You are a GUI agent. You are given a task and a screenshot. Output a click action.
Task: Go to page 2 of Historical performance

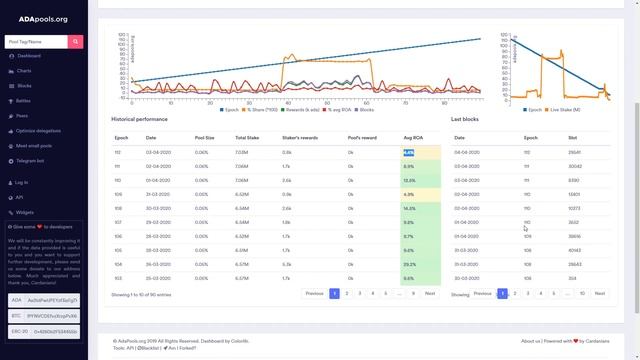347,293
